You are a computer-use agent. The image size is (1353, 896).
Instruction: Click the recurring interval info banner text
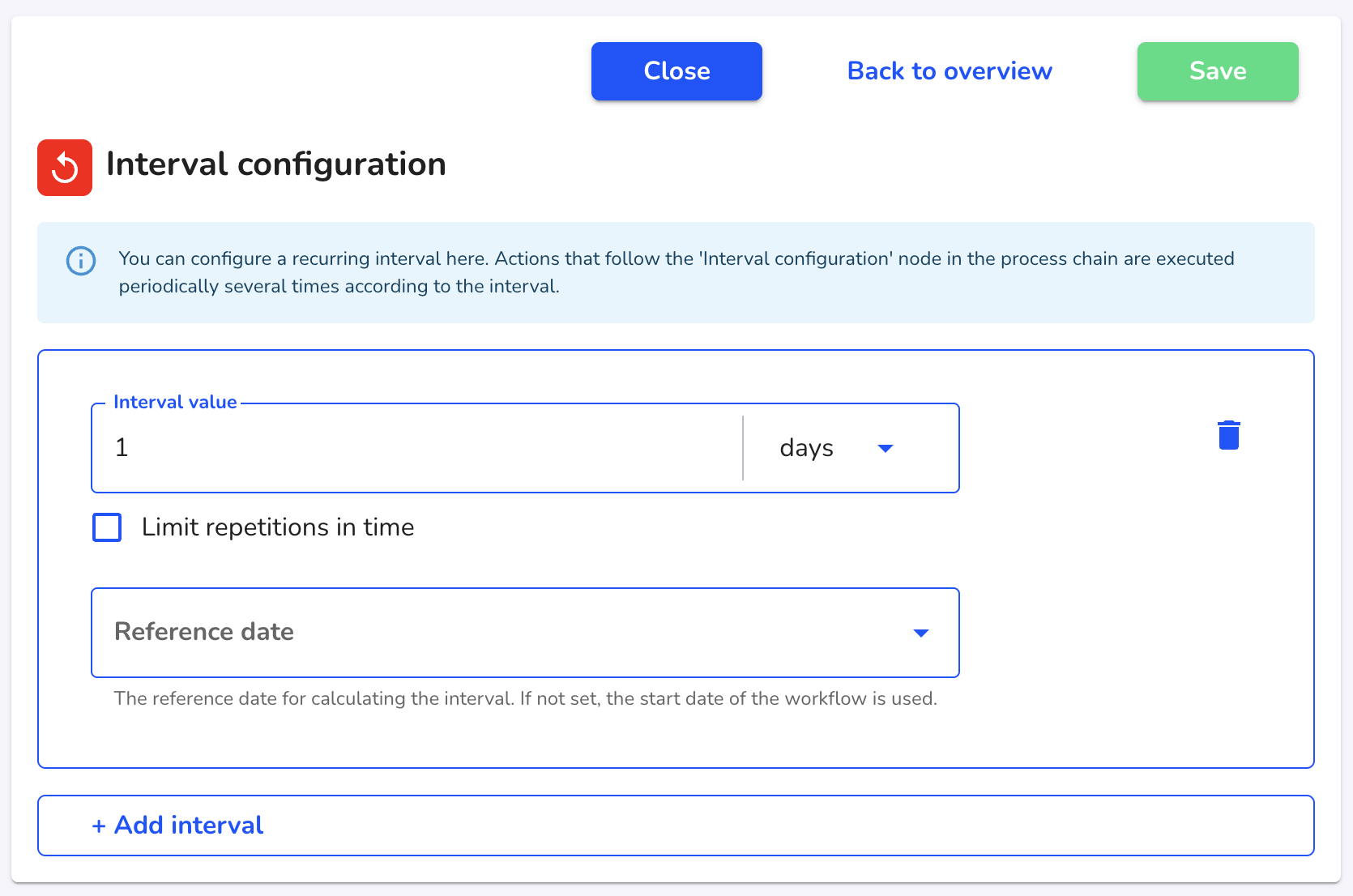click(676, 272)
